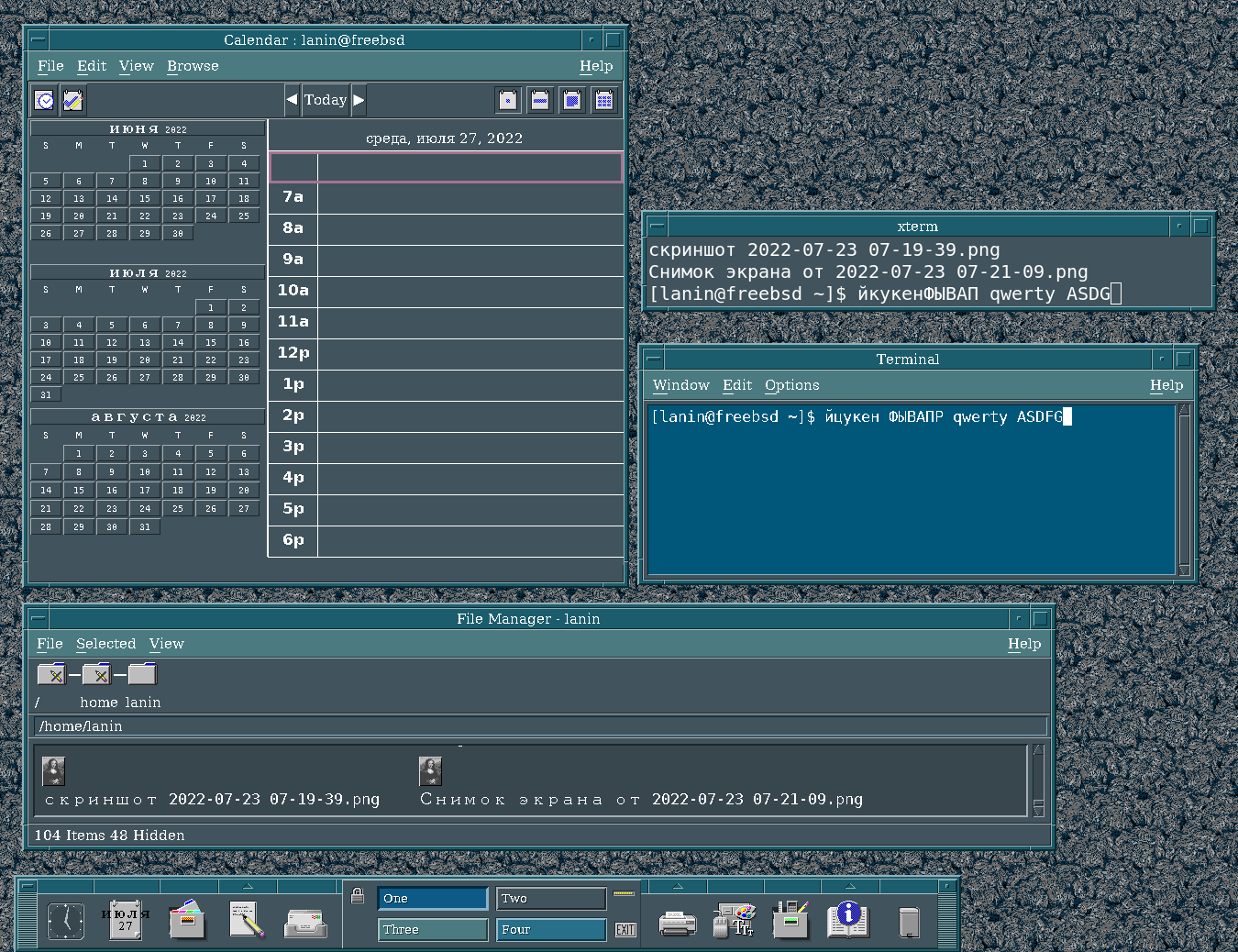
Task: Expand subpanel arrow above the Printer icon
Action: pyautogui.click(x=678, y=886)
